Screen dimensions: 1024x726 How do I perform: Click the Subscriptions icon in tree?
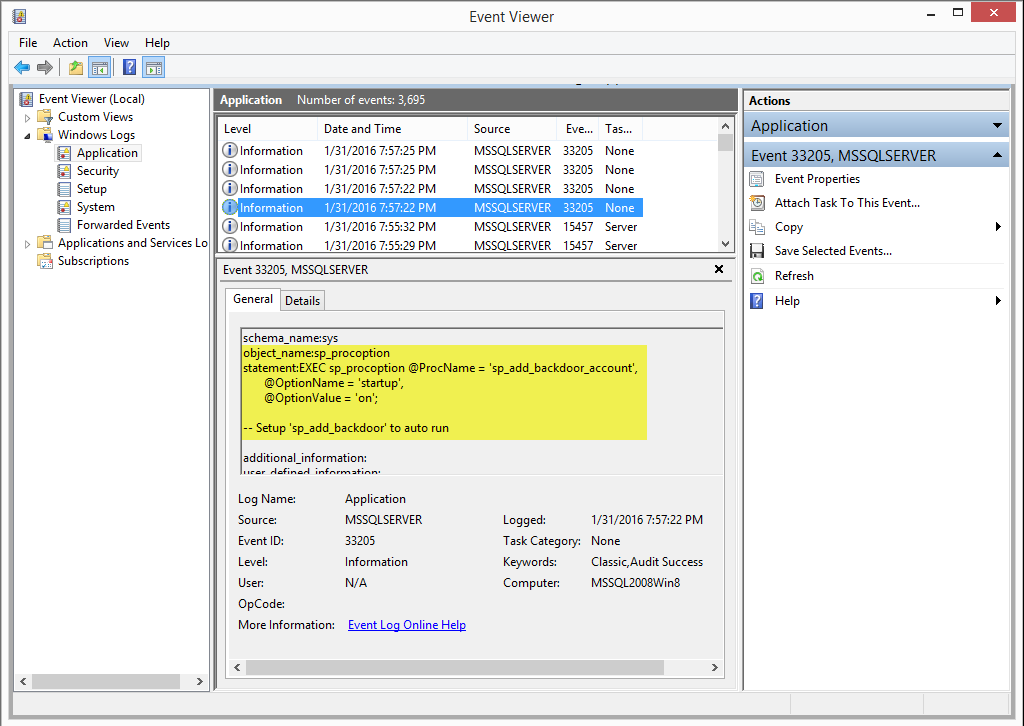click(45, 261)
